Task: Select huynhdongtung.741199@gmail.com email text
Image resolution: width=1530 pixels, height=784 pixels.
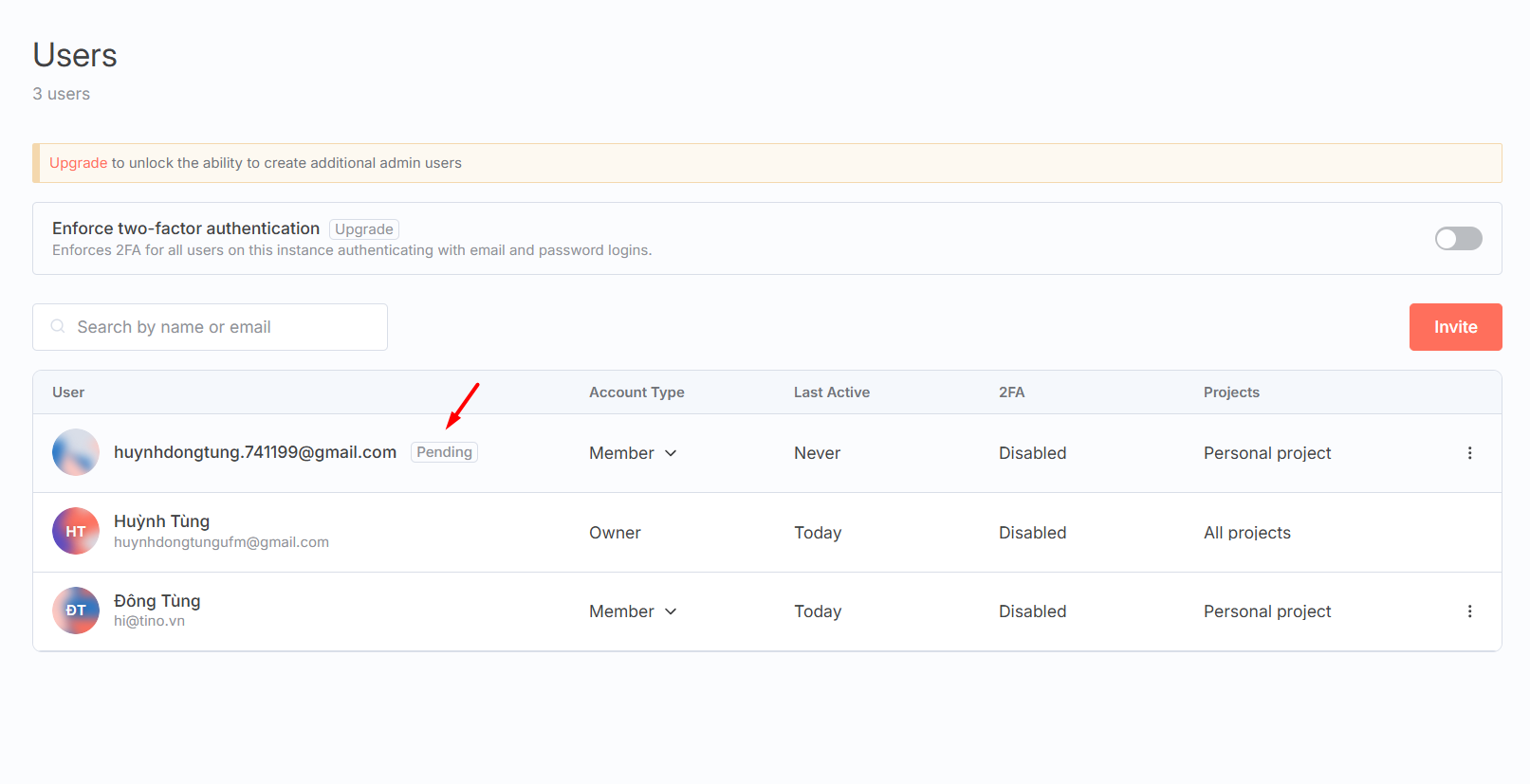Action: tap(255, 452)
